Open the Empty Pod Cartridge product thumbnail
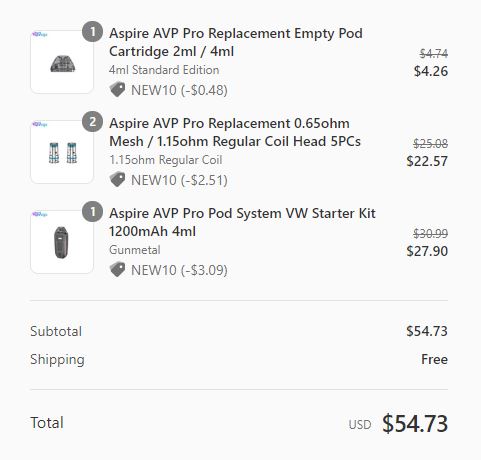 [x=62, y=62]
